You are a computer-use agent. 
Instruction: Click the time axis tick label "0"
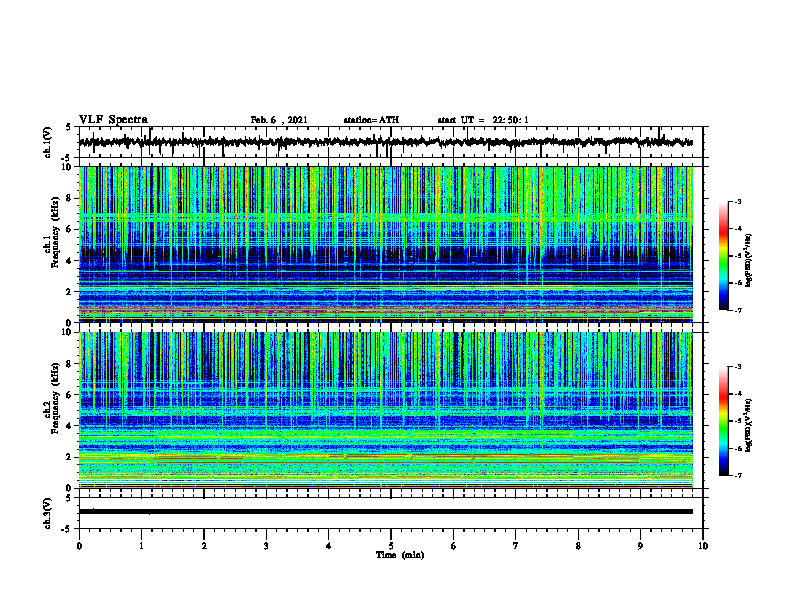79,546
